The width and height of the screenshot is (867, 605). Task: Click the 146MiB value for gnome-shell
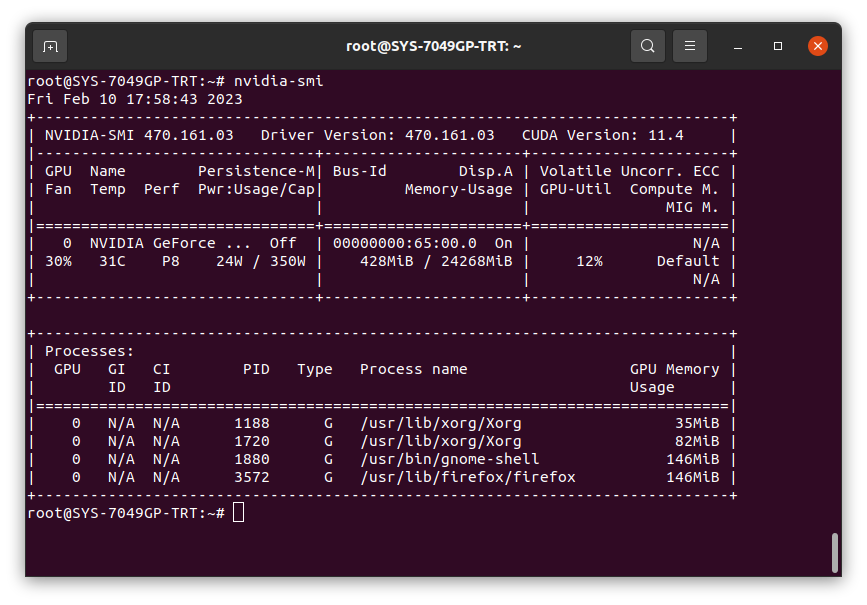693,459
